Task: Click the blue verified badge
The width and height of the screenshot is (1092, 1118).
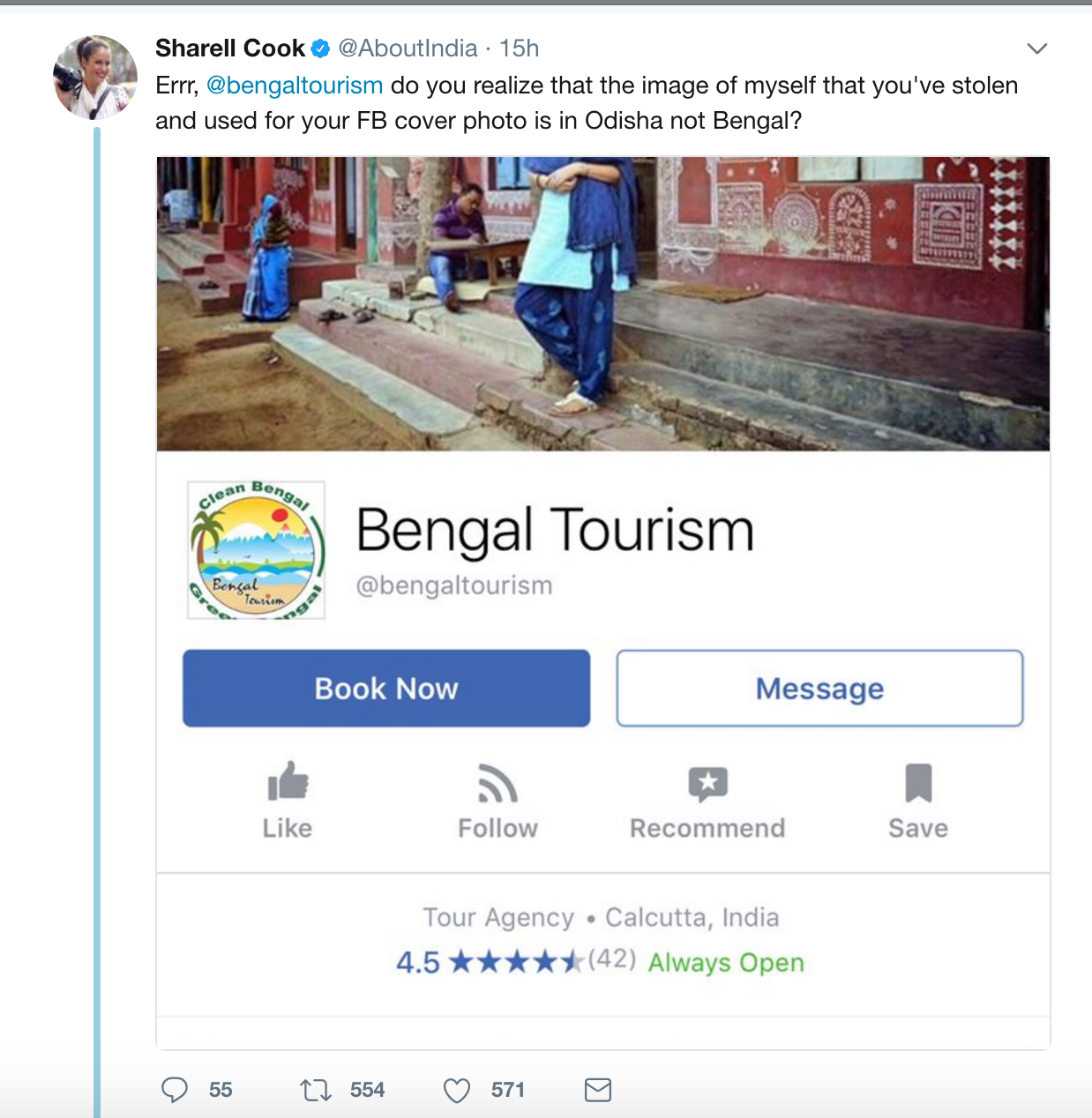Action: 320,48
